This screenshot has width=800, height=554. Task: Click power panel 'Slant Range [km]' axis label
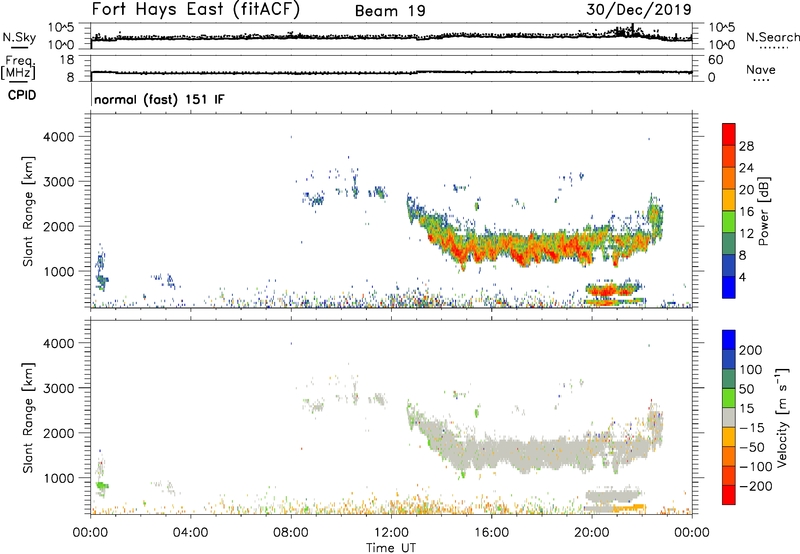(28, 211)
